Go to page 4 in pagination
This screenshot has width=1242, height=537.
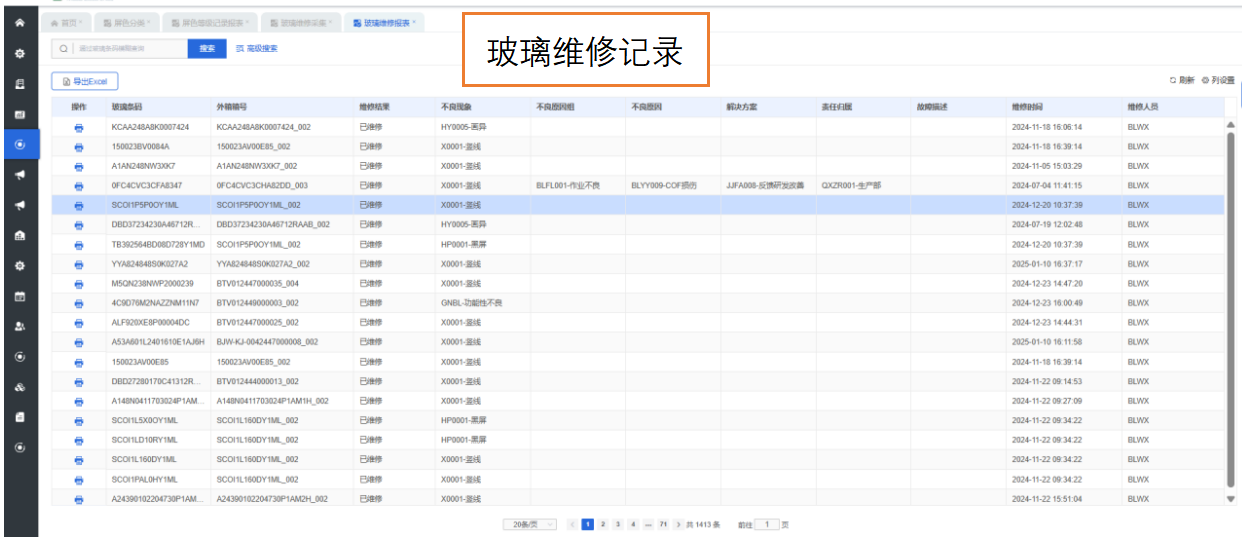pyautogui.click(x=633, y=524)
